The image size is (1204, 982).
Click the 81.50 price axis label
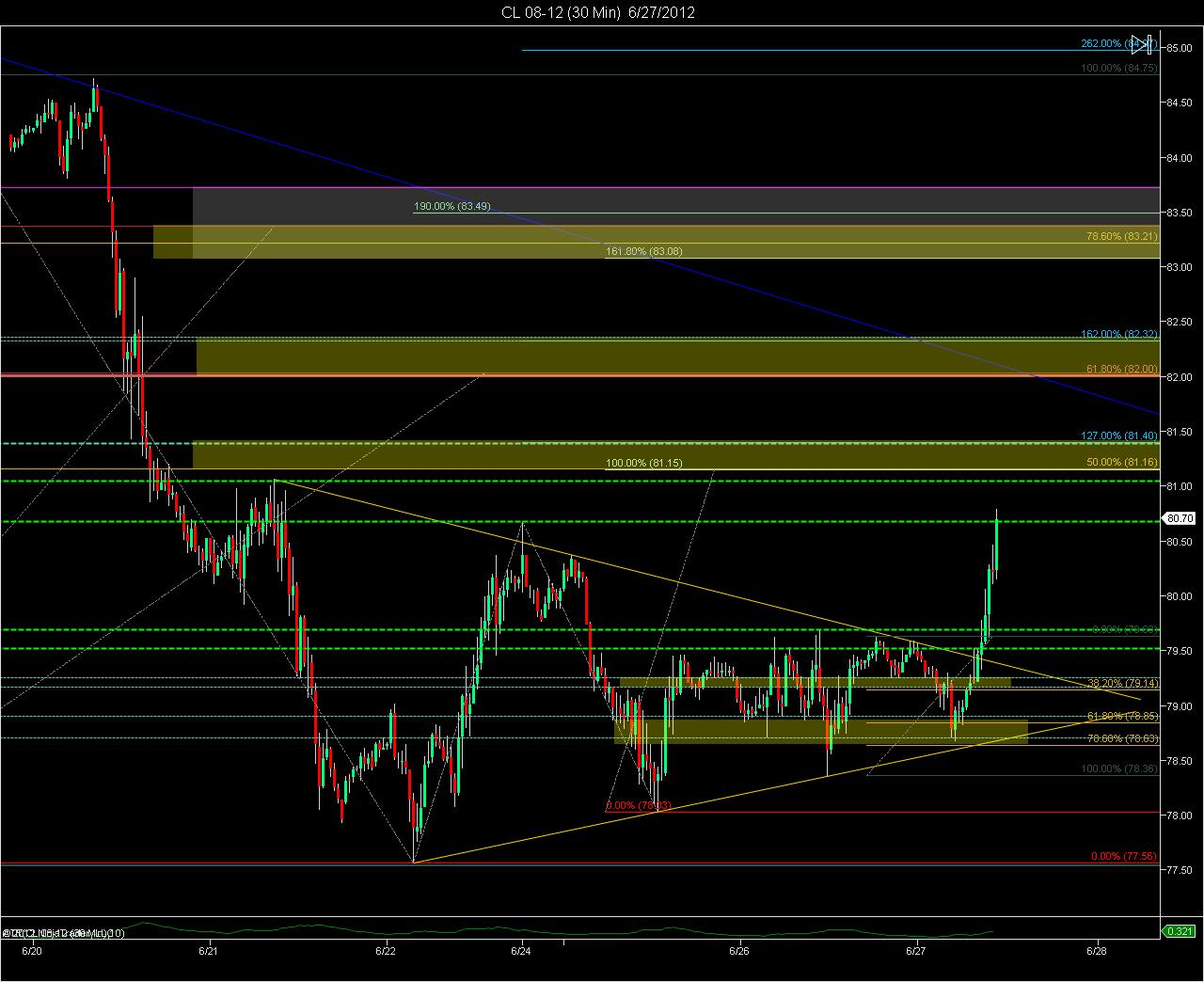[x=1180, y=432]
